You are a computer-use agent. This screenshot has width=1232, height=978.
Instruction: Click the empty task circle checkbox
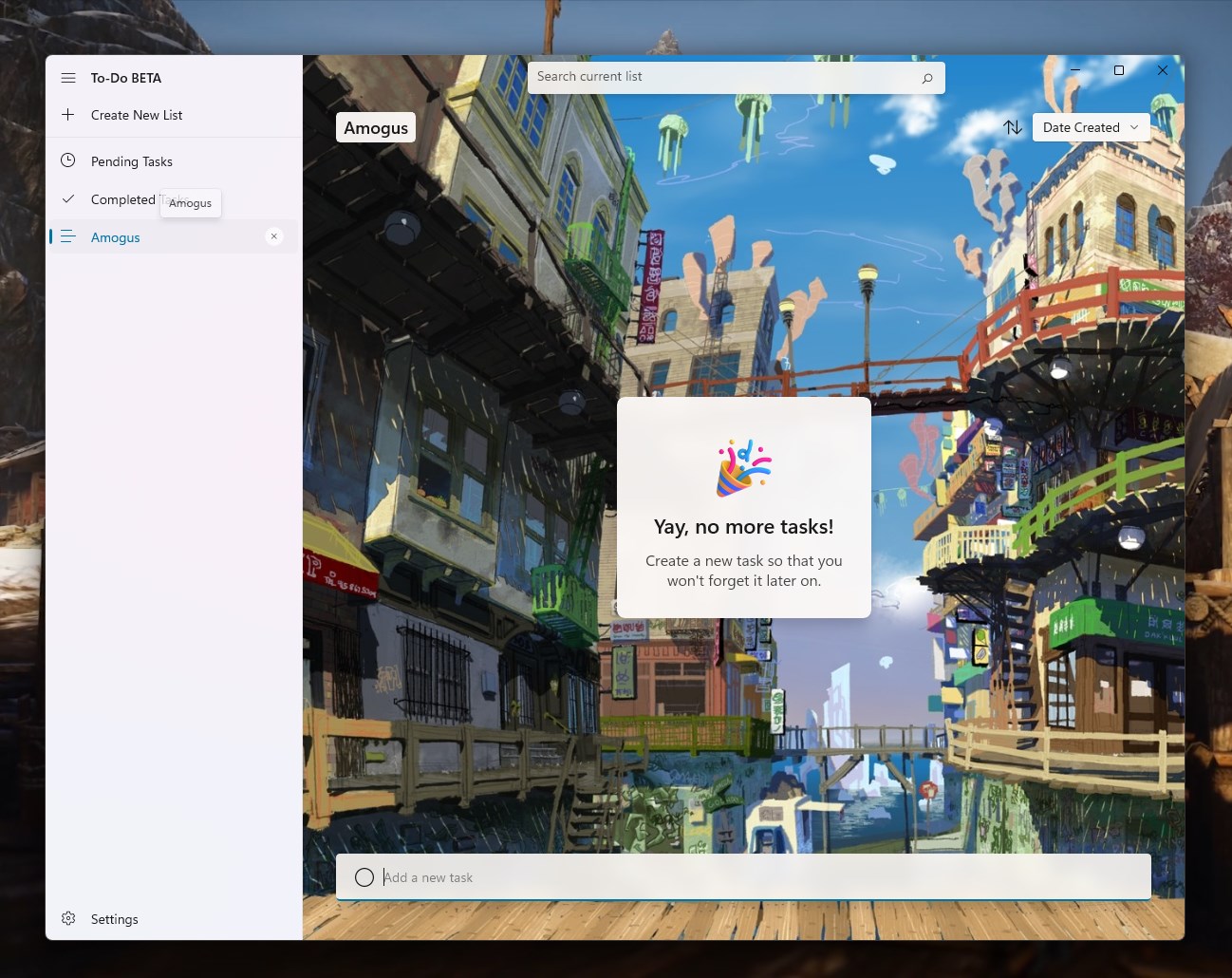coord(364,877)
